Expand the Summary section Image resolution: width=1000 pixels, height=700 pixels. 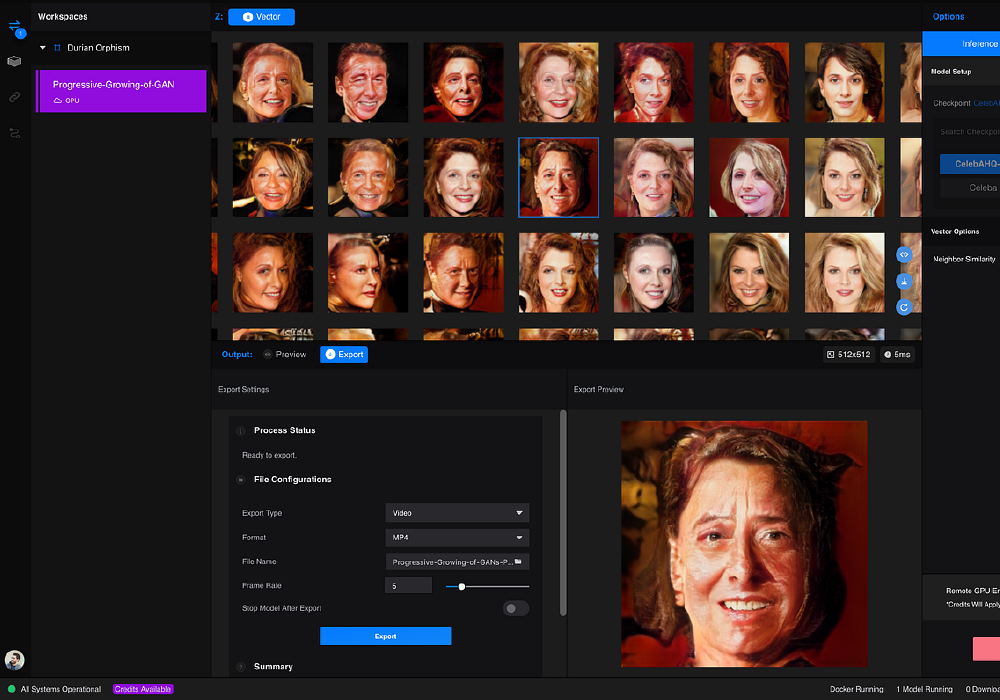click(x=273, y=666)
